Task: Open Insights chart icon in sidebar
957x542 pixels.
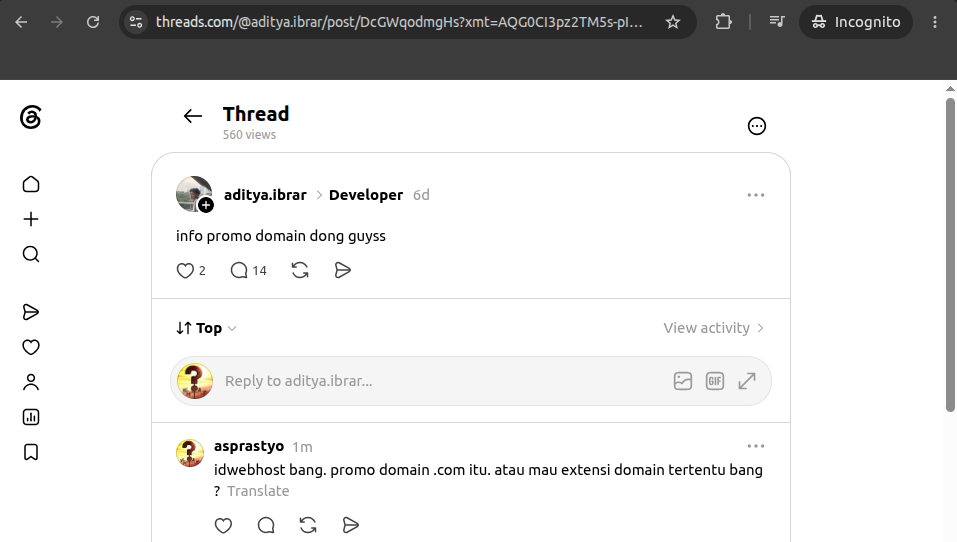Action: coord(31,417)
